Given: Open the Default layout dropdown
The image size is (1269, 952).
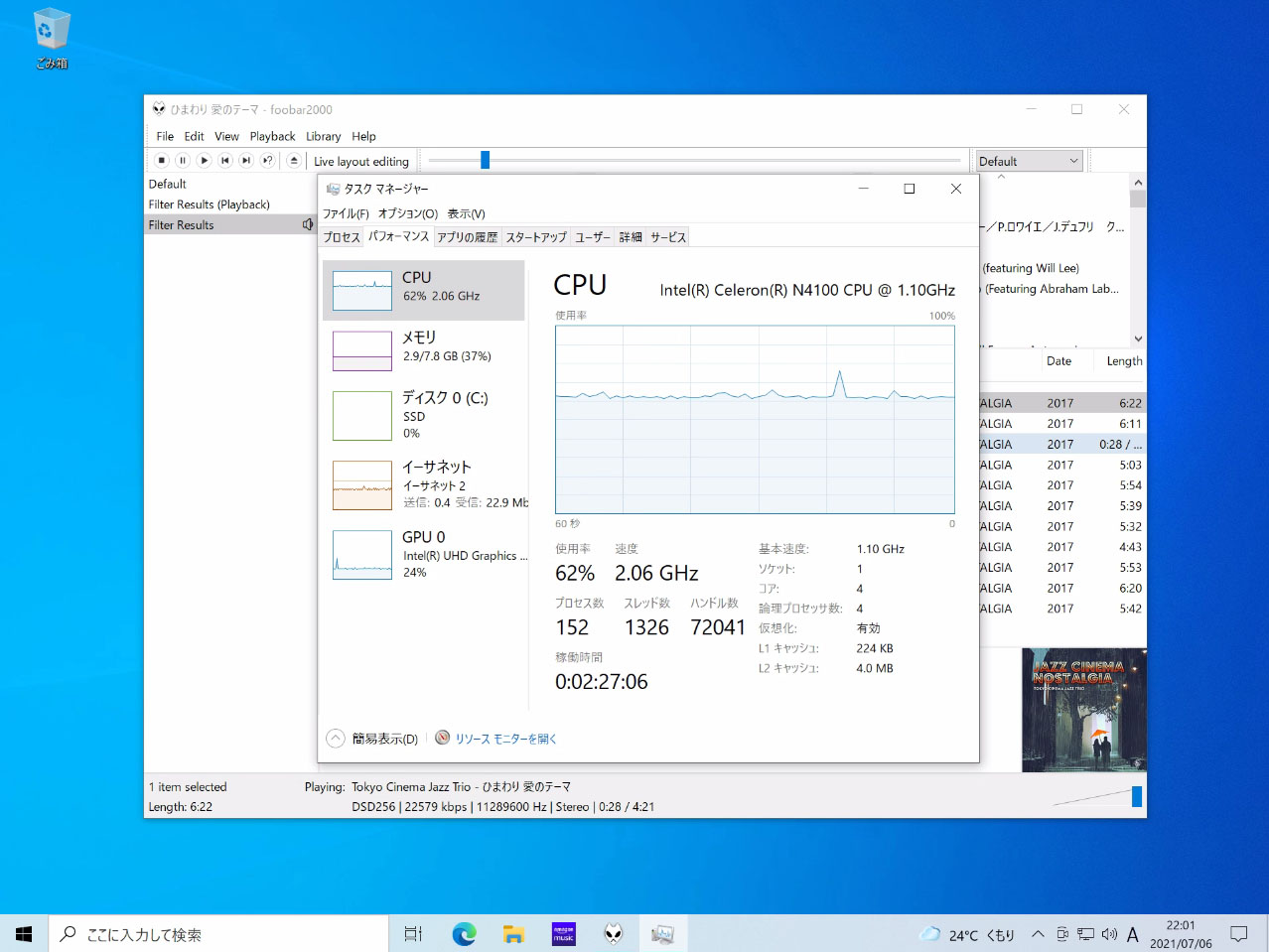Looking at the screenshot, I should [x=1028, y=160].
